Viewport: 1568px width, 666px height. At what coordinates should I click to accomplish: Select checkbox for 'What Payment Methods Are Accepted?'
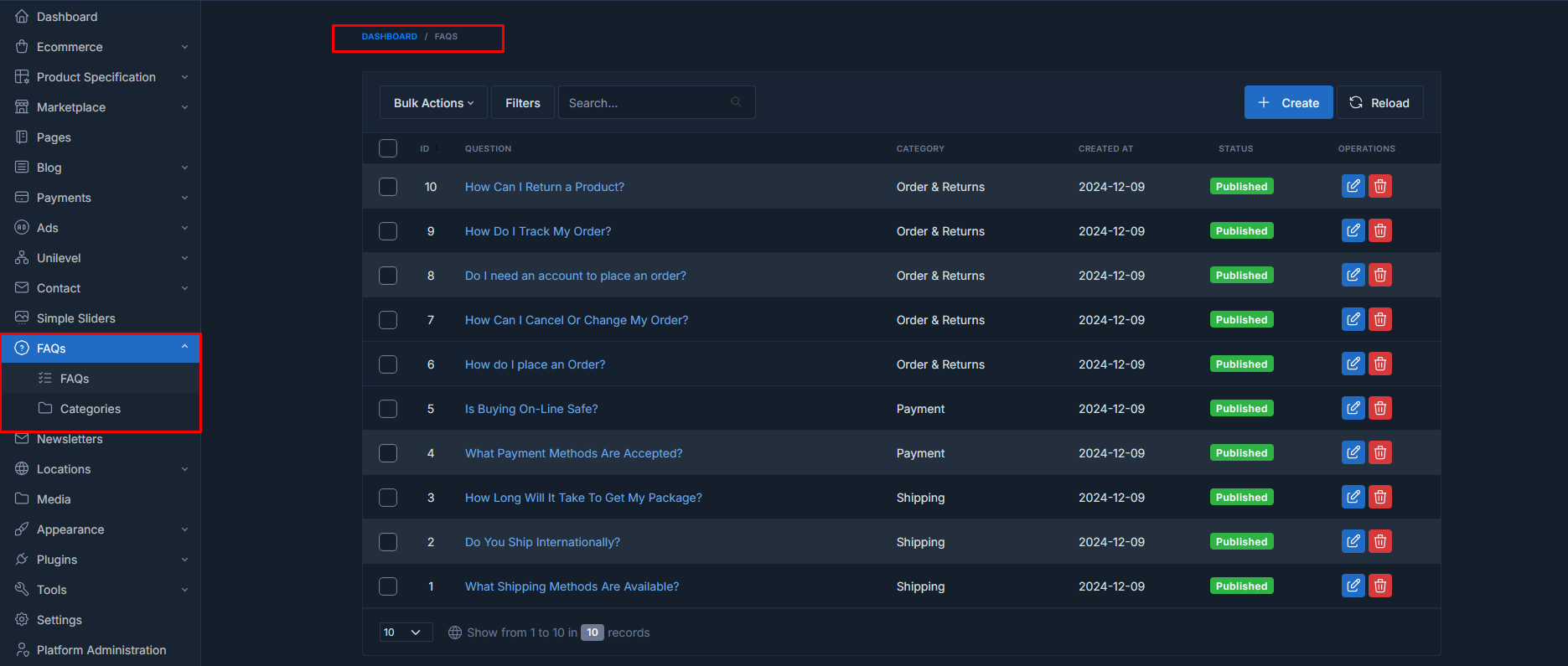point(388,453)
